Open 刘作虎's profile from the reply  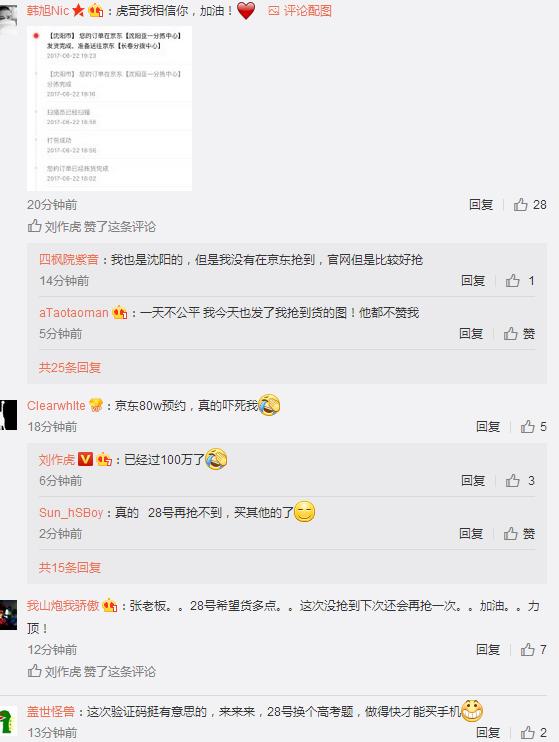[57, 459]
